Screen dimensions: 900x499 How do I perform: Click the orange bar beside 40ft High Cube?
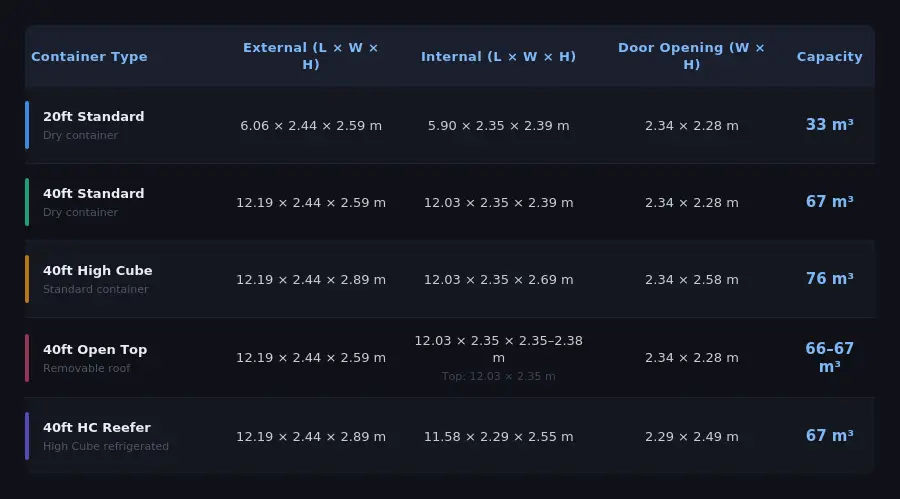pos(27,279)
